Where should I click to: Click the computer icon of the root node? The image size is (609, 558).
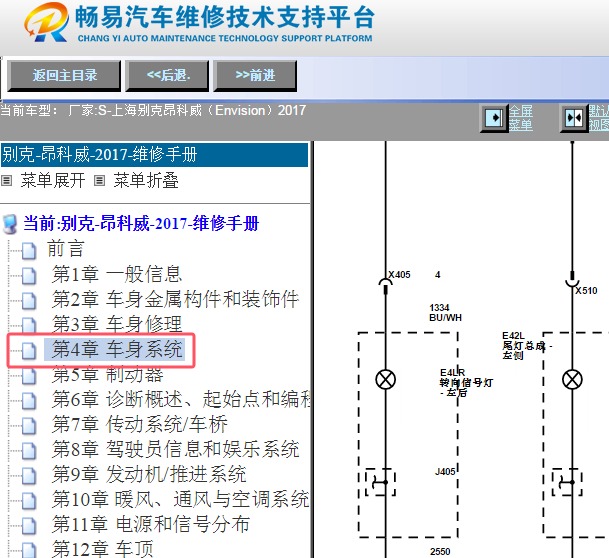point(10,224)
